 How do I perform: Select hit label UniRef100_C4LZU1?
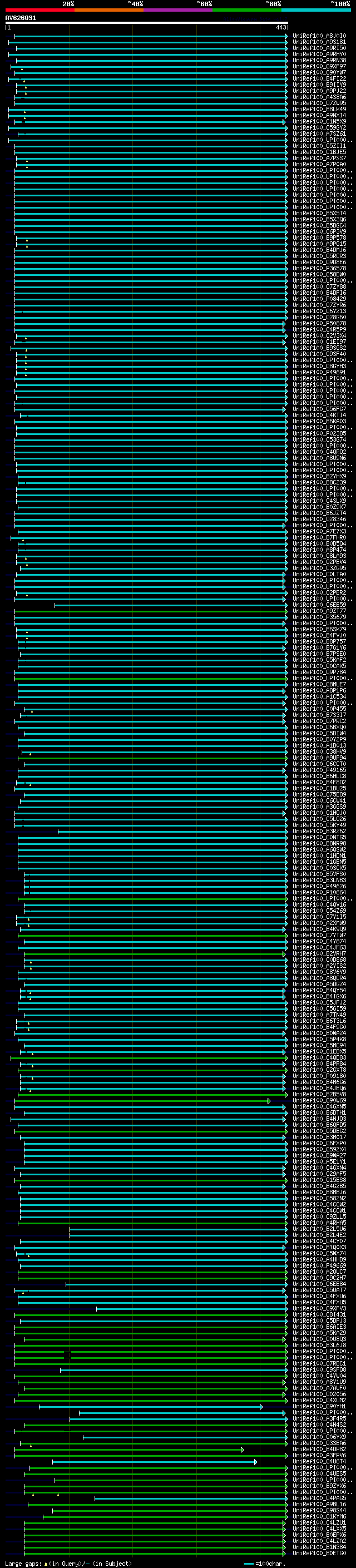pyautogui.click(x=319, y=1522)
